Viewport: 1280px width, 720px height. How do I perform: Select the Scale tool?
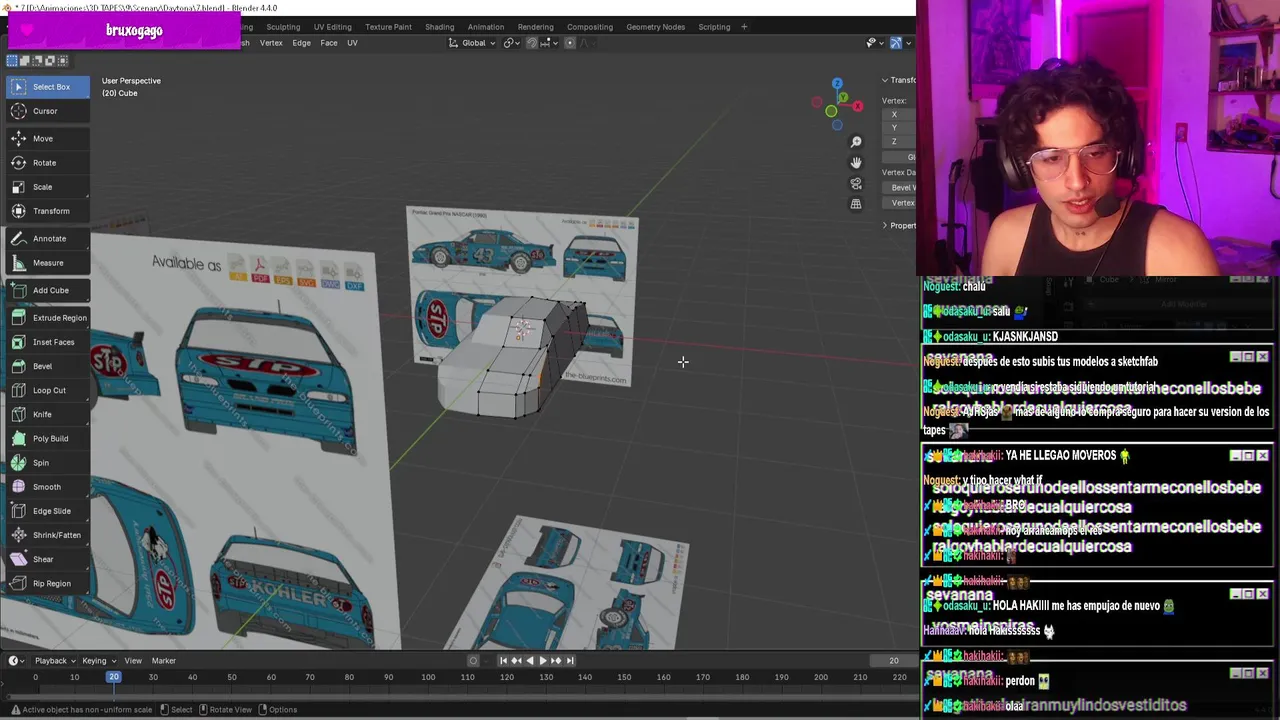pyautogui.click(x=46, y=187)
